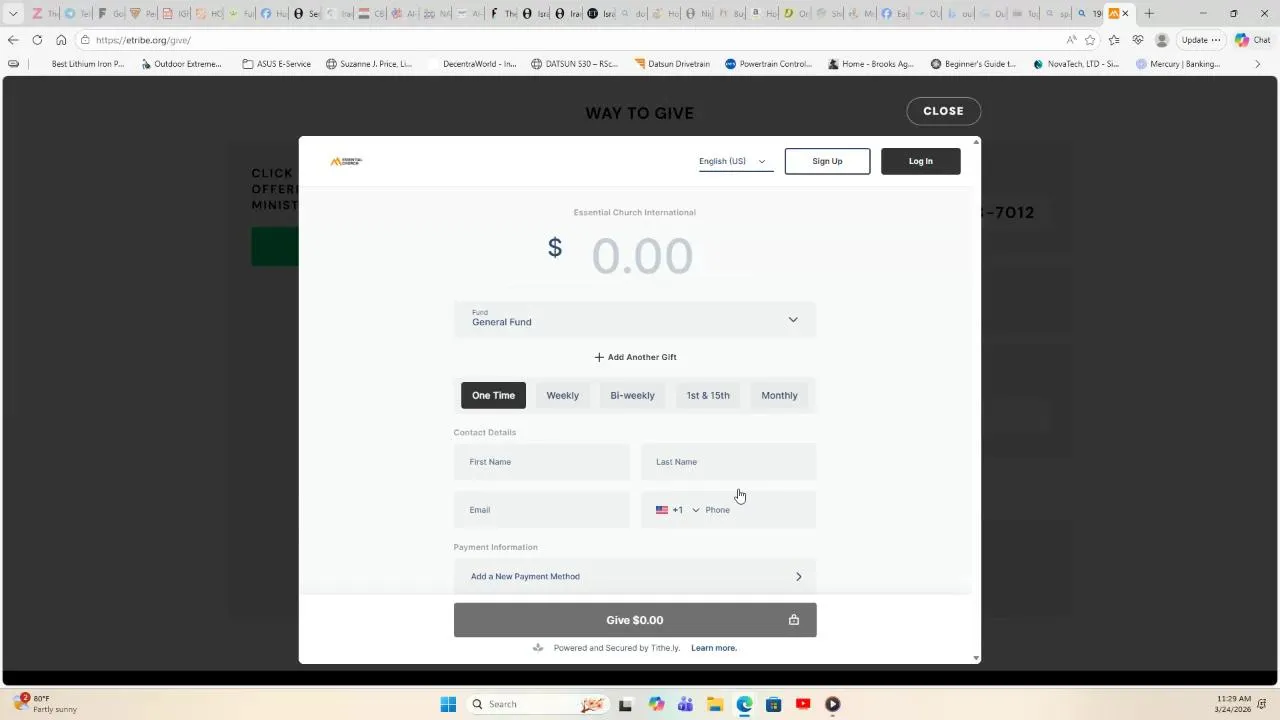Open the +1 phone country code dropdown
1280x720 pixels.
(678, 510)
